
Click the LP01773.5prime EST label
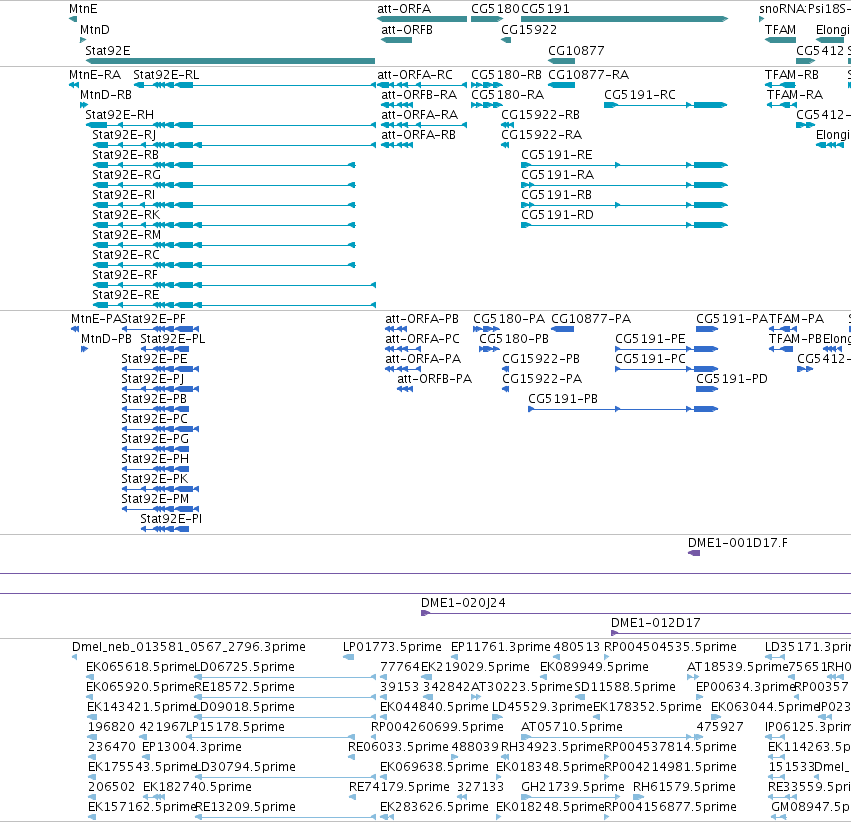pos(392,647)
